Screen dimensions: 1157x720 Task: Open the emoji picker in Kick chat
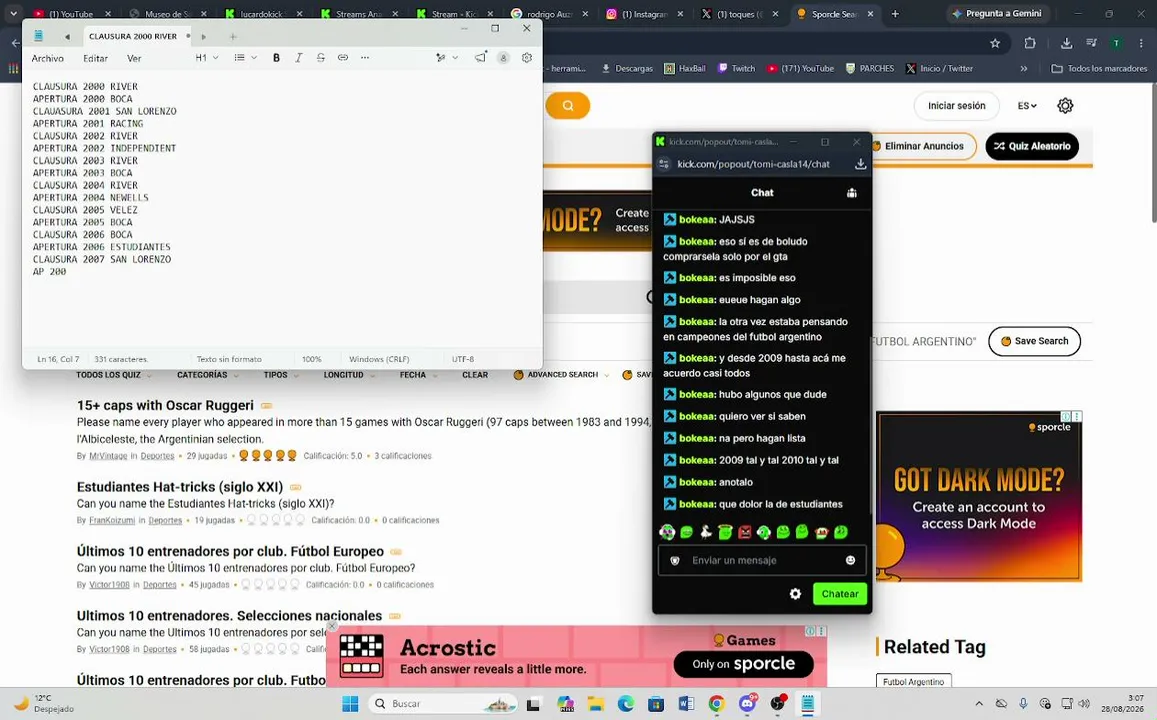[x=850, y=560]
